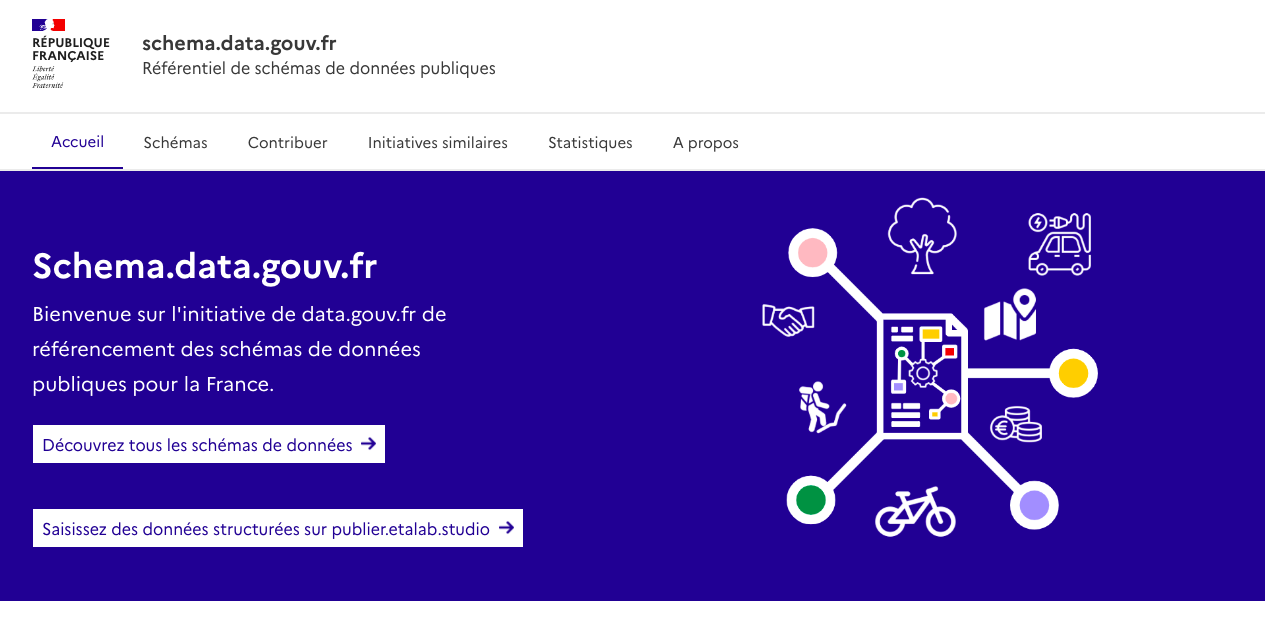1265x629 pixels.
Task: Open the Accueil tab
Action: point(78,142)
